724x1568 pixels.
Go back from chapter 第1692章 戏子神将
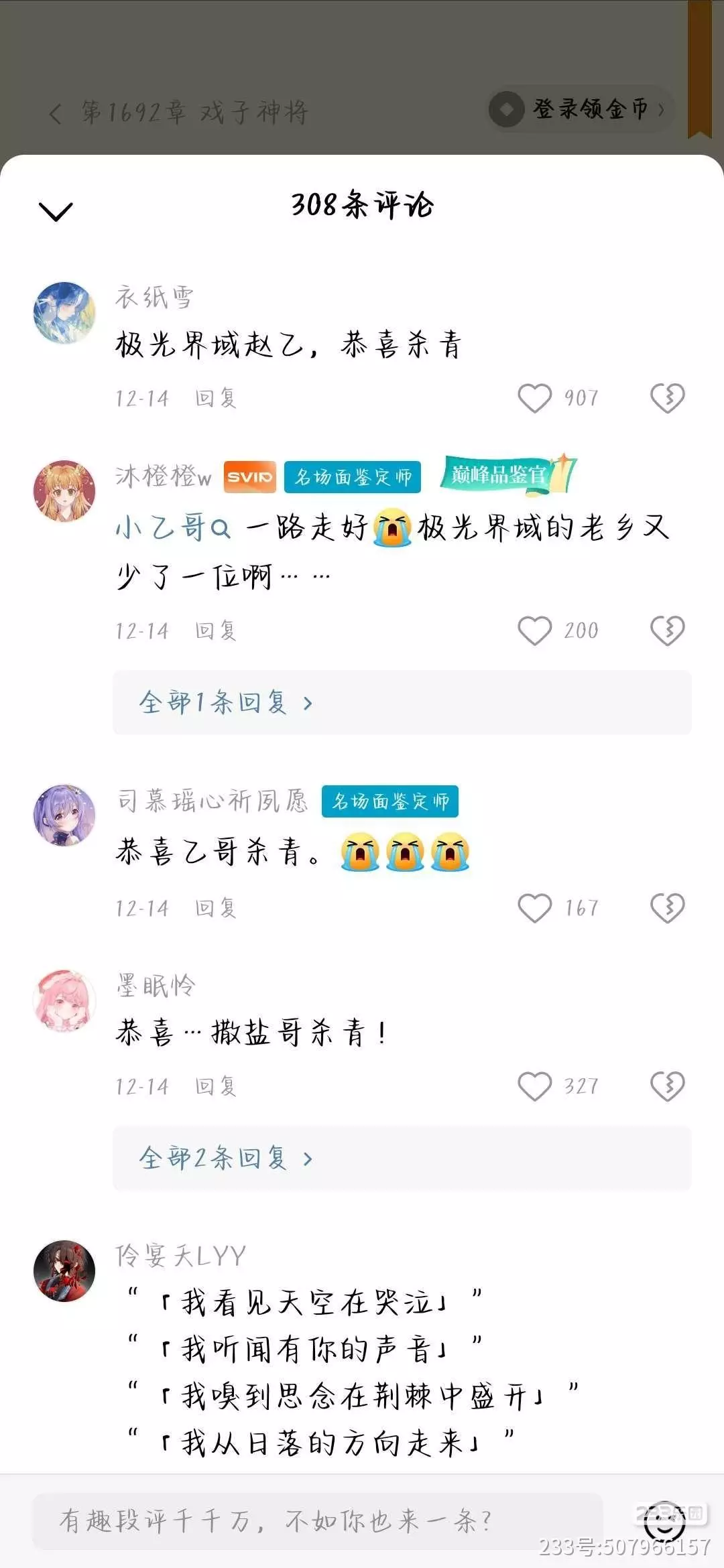56,113
